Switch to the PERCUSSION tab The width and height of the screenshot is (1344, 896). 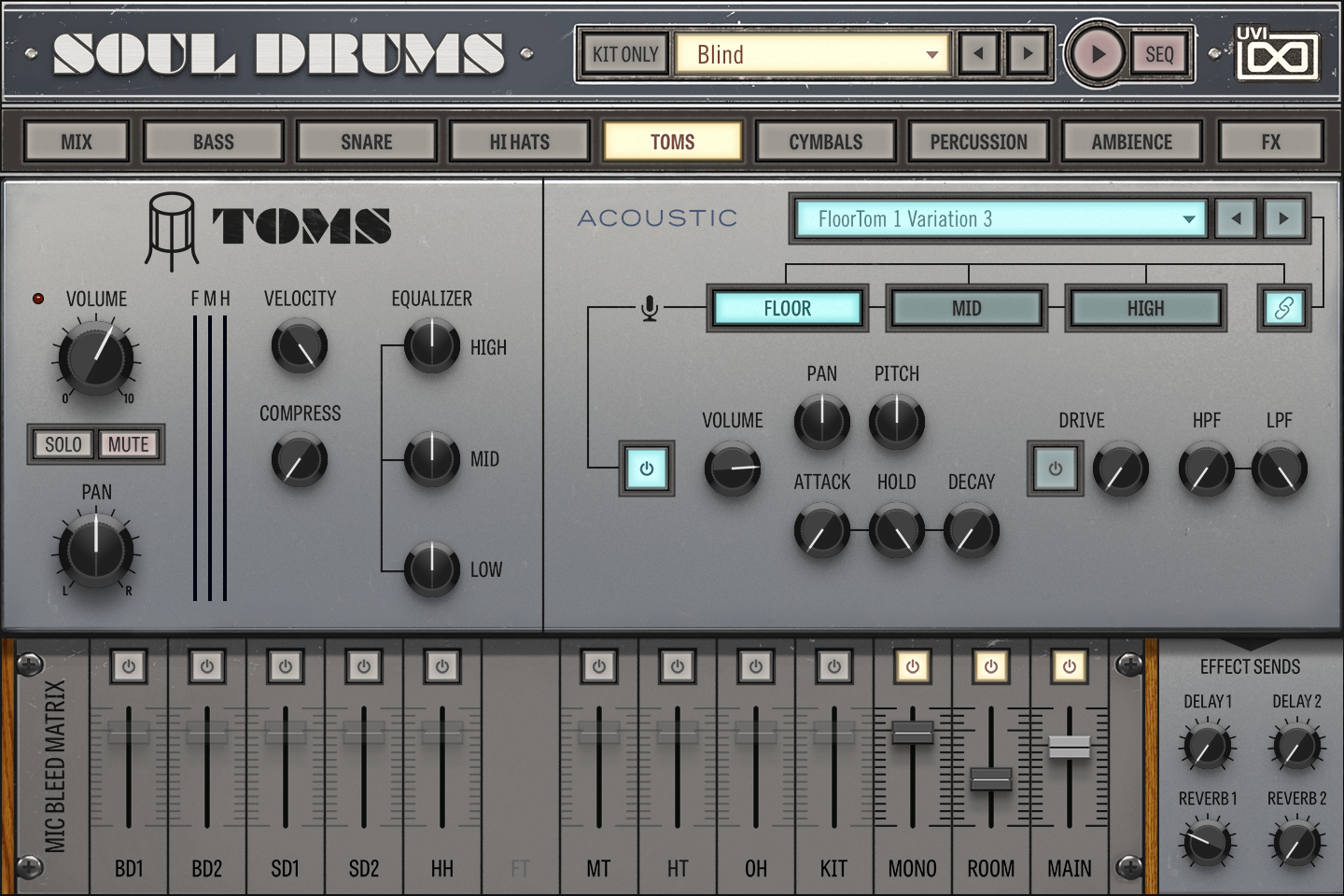[x=979, y=142]
